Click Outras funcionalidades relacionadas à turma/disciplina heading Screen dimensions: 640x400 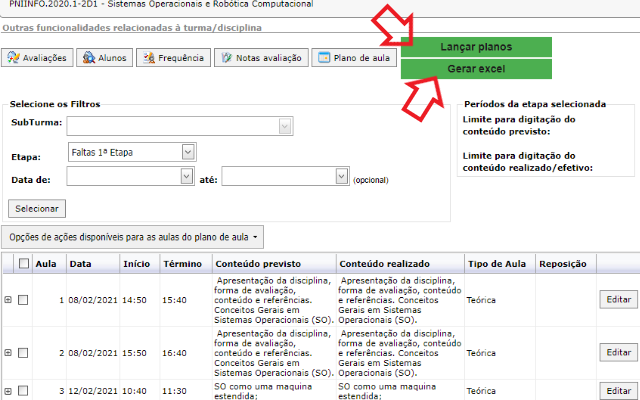pyautogui.click(x=132, y=28)
